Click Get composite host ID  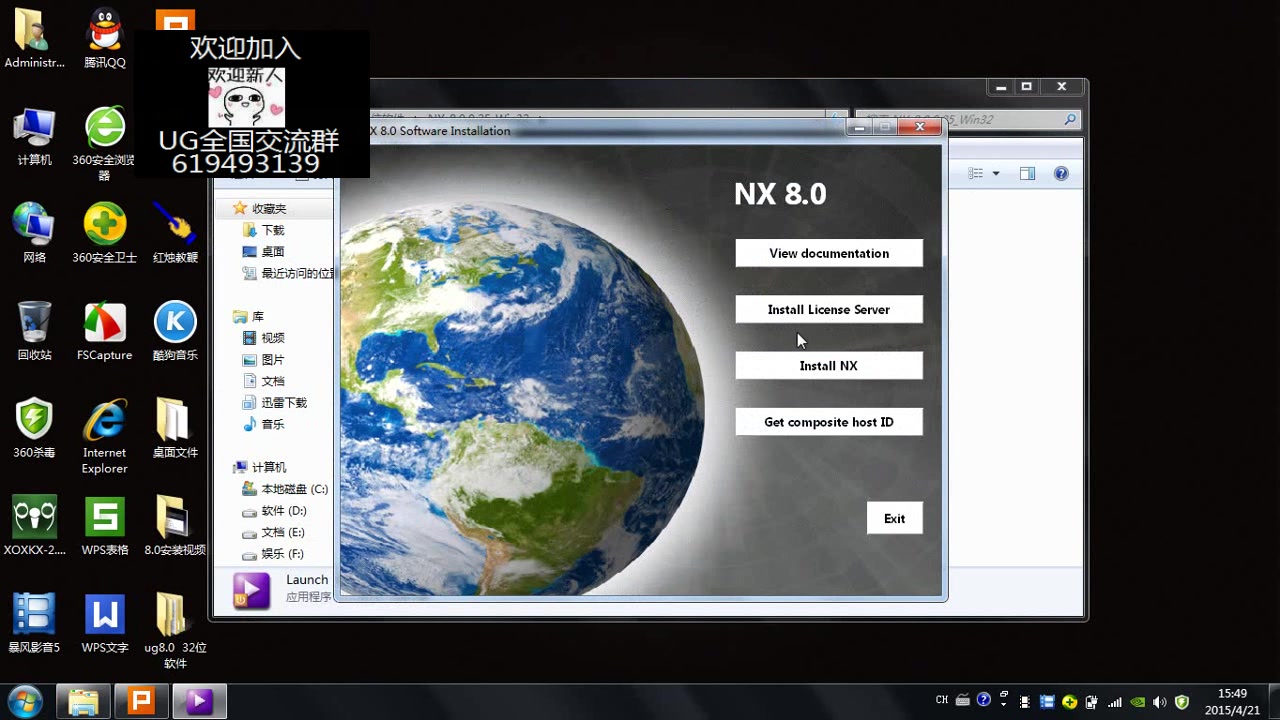coord(829,422)
